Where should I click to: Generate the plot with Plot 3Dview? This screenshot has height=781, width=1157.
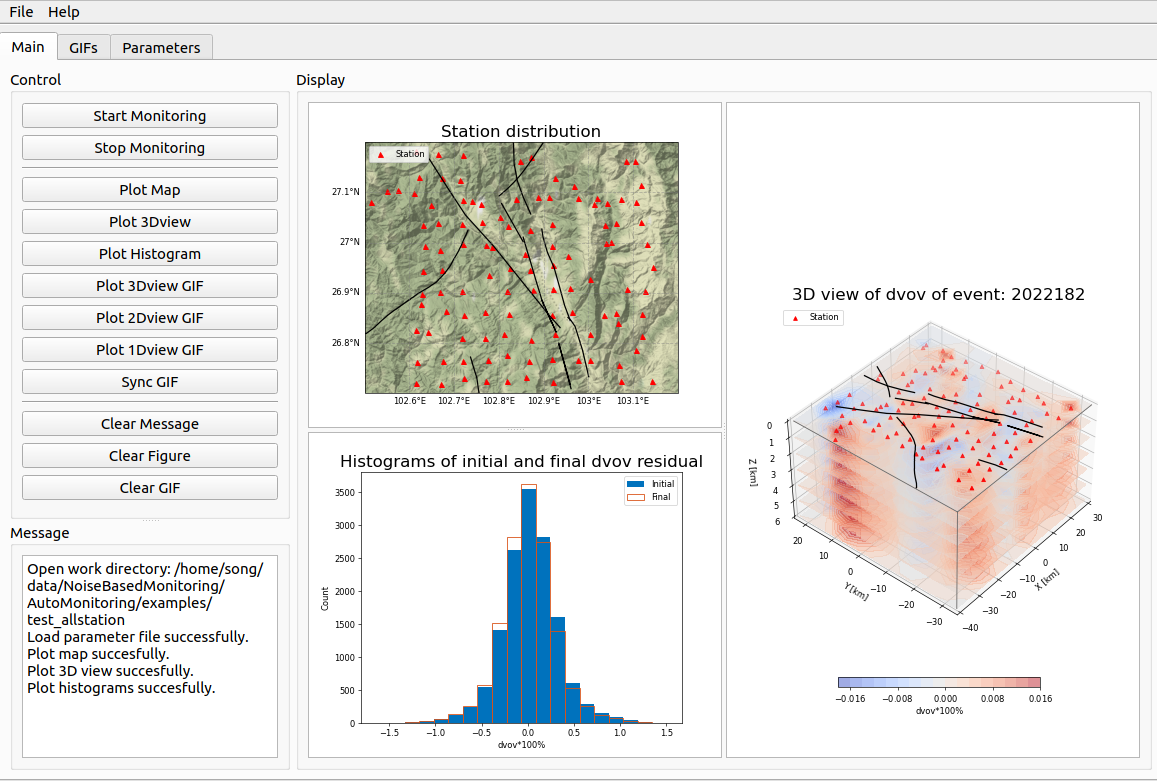[150, 222]
